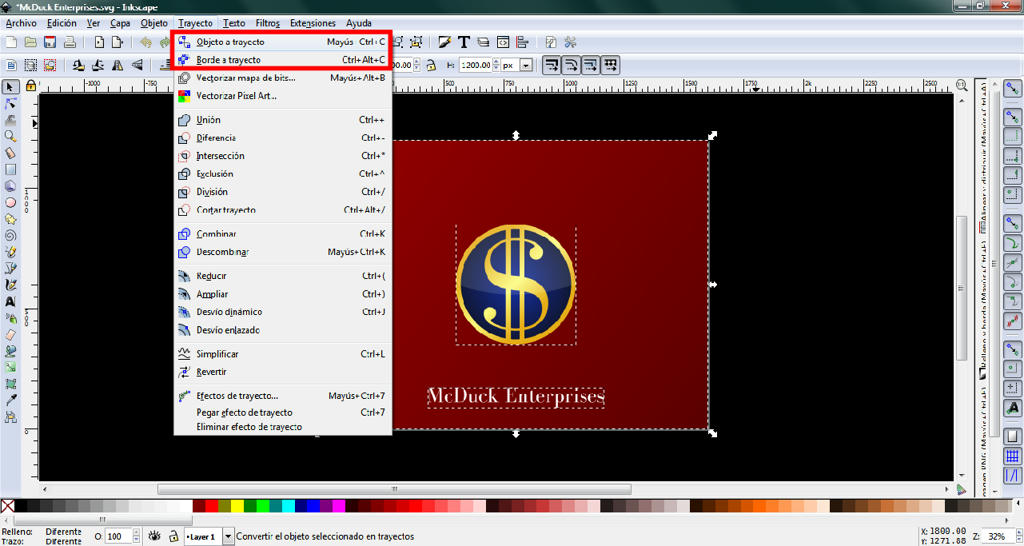
Task: Adjust the height field spinner arrows
Action: point(496,65)
